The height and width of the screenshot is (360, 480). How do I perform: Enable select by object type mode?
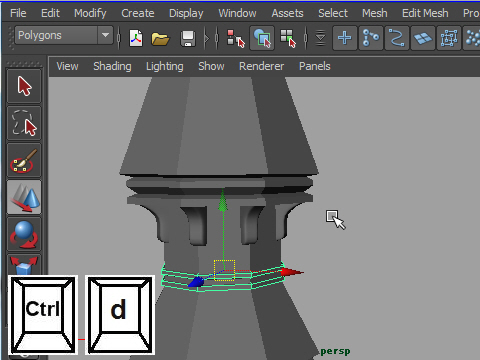(262, 38)
